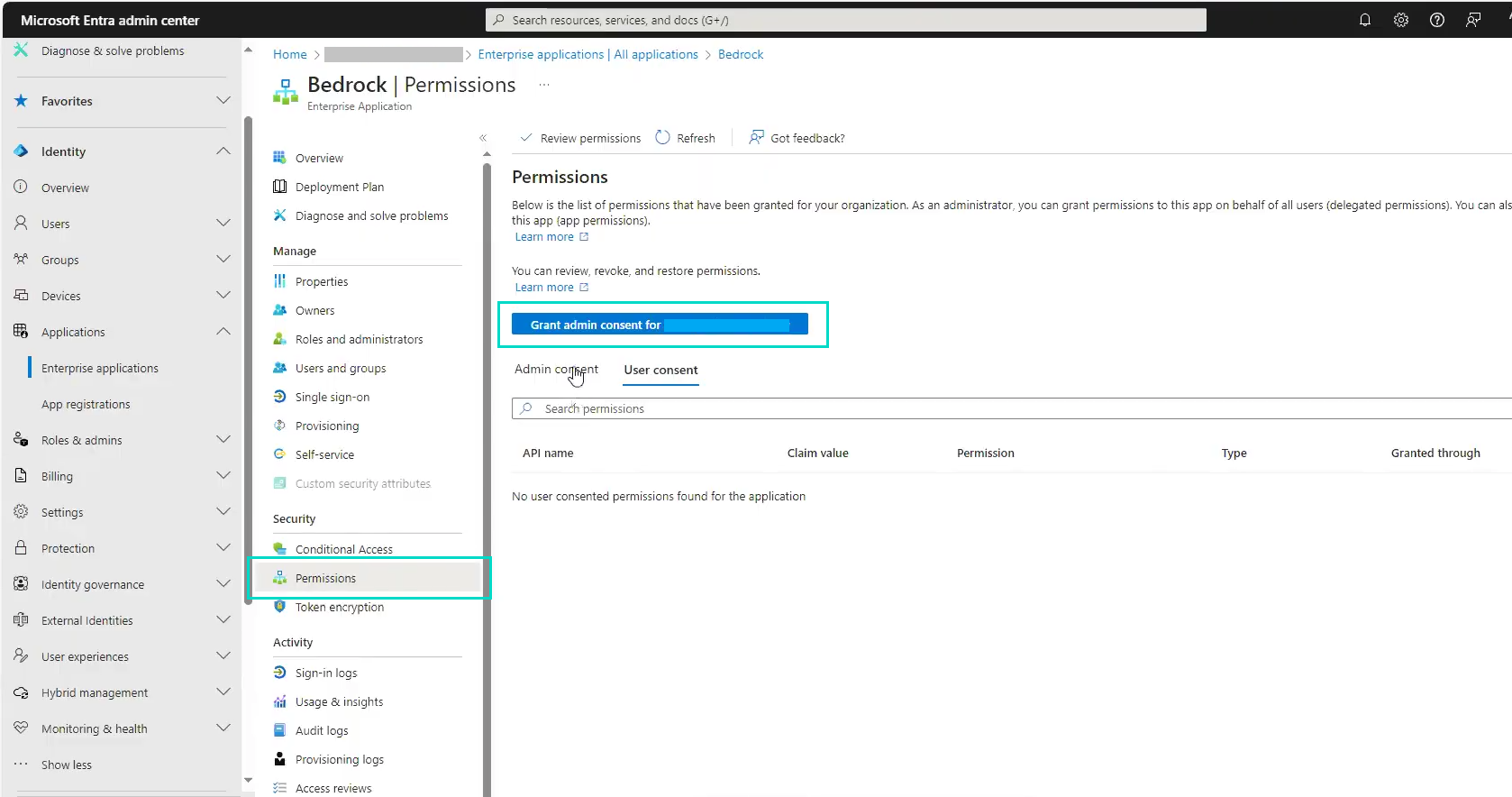Viewport: 1512px width, 797px height.
Task: Collapse the resource menu with double chevron
Action: click(483, 138)
